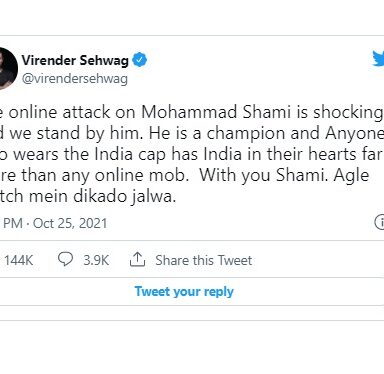The height and width of the screenshot is (374, 384).
Task: Select the Share this Tweet label
Action: [204, 260]
